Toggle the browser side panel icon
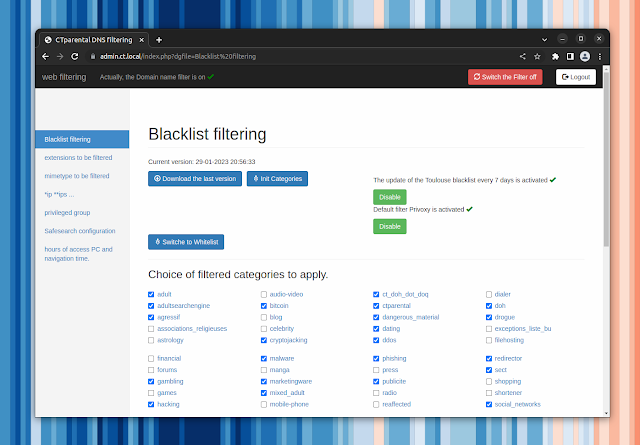The image size is (640, 445). click(570, 56)
